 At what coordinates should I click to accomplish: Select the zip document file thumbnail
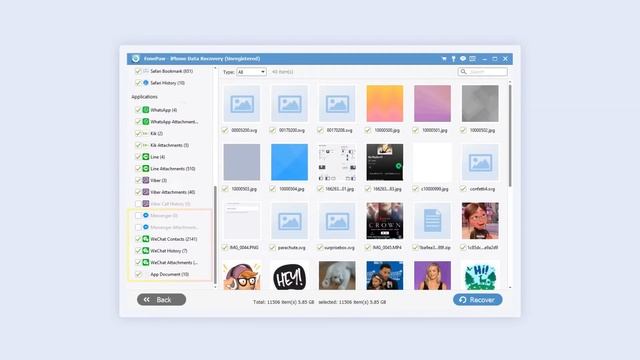(x=433, y=221)
